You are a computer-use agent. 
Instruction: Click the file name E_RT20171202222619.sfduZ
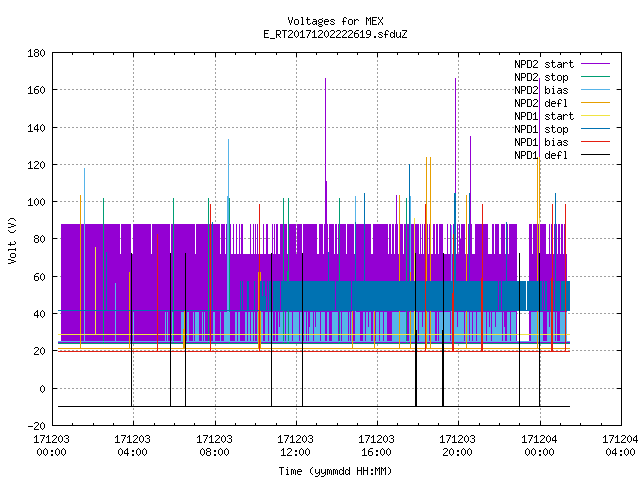335,34
